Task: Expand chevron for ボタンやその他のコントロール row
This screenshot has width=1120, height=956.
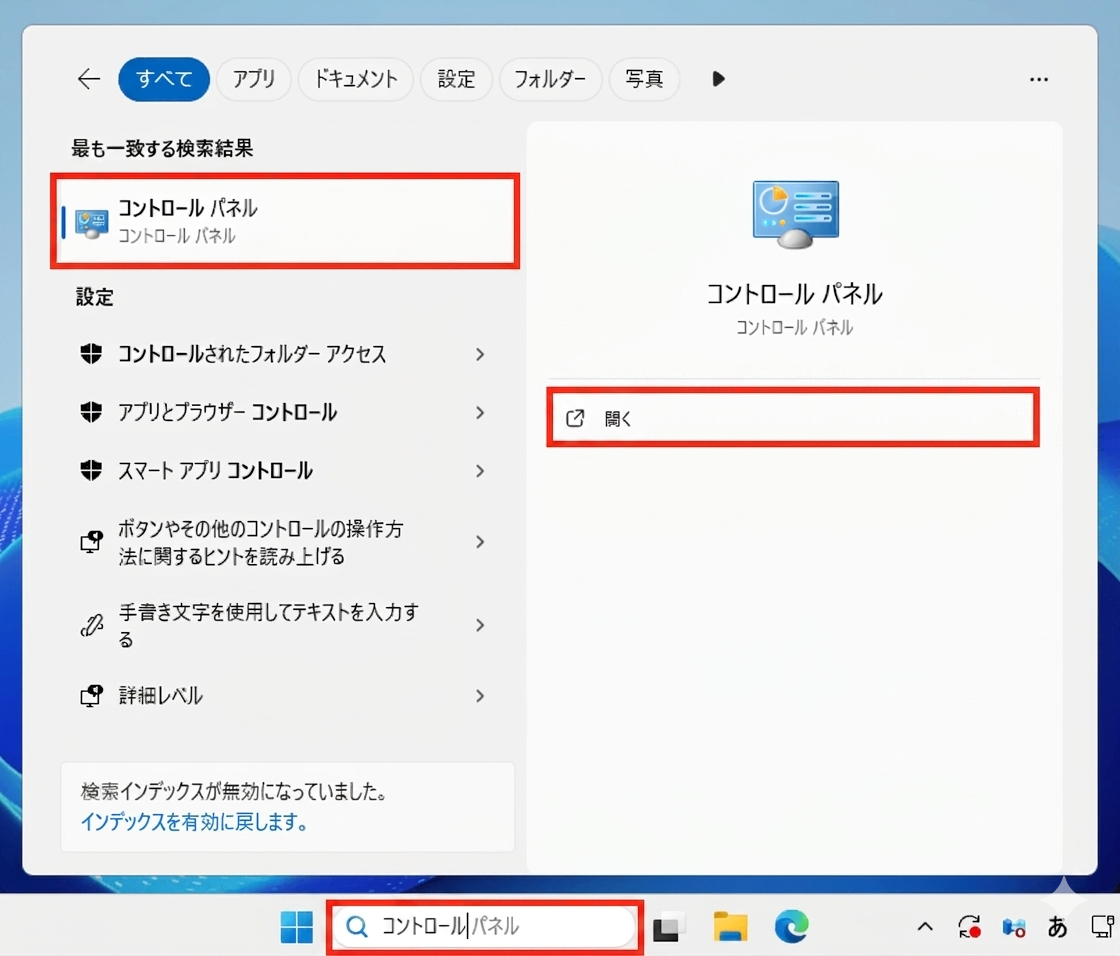Action: coord(480,542)
